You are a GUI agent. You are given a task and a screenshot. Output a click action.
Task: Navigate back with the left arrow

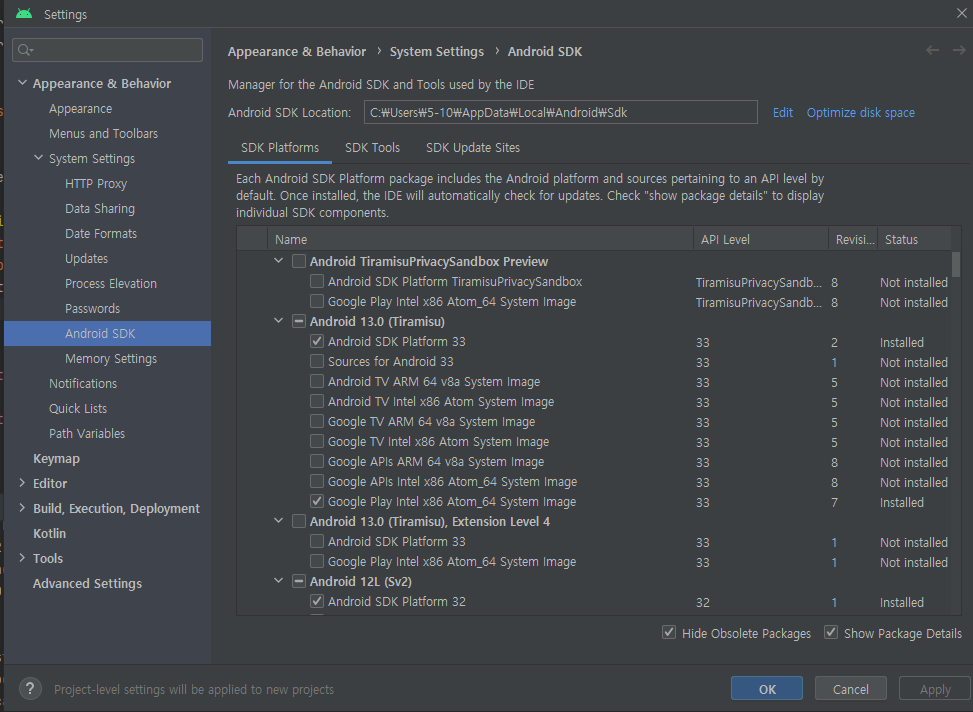tap(932, 50)
